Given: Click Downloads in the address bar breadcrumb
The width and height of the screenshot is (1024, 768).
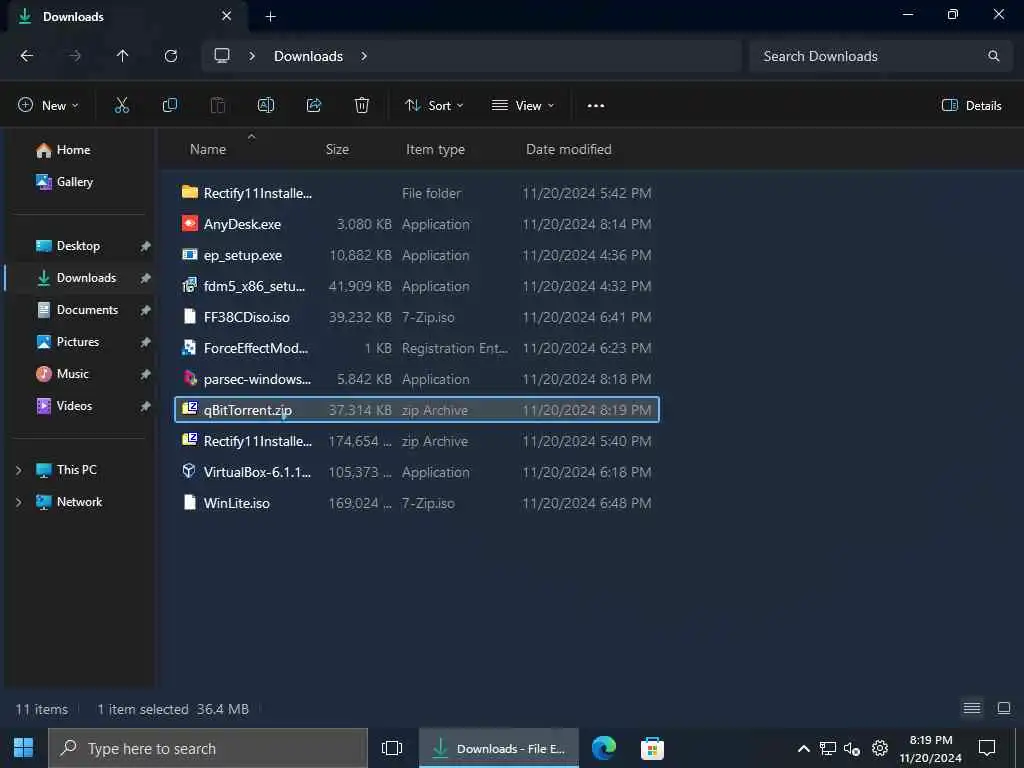Looking at the screenshot, I should (308, 56).
